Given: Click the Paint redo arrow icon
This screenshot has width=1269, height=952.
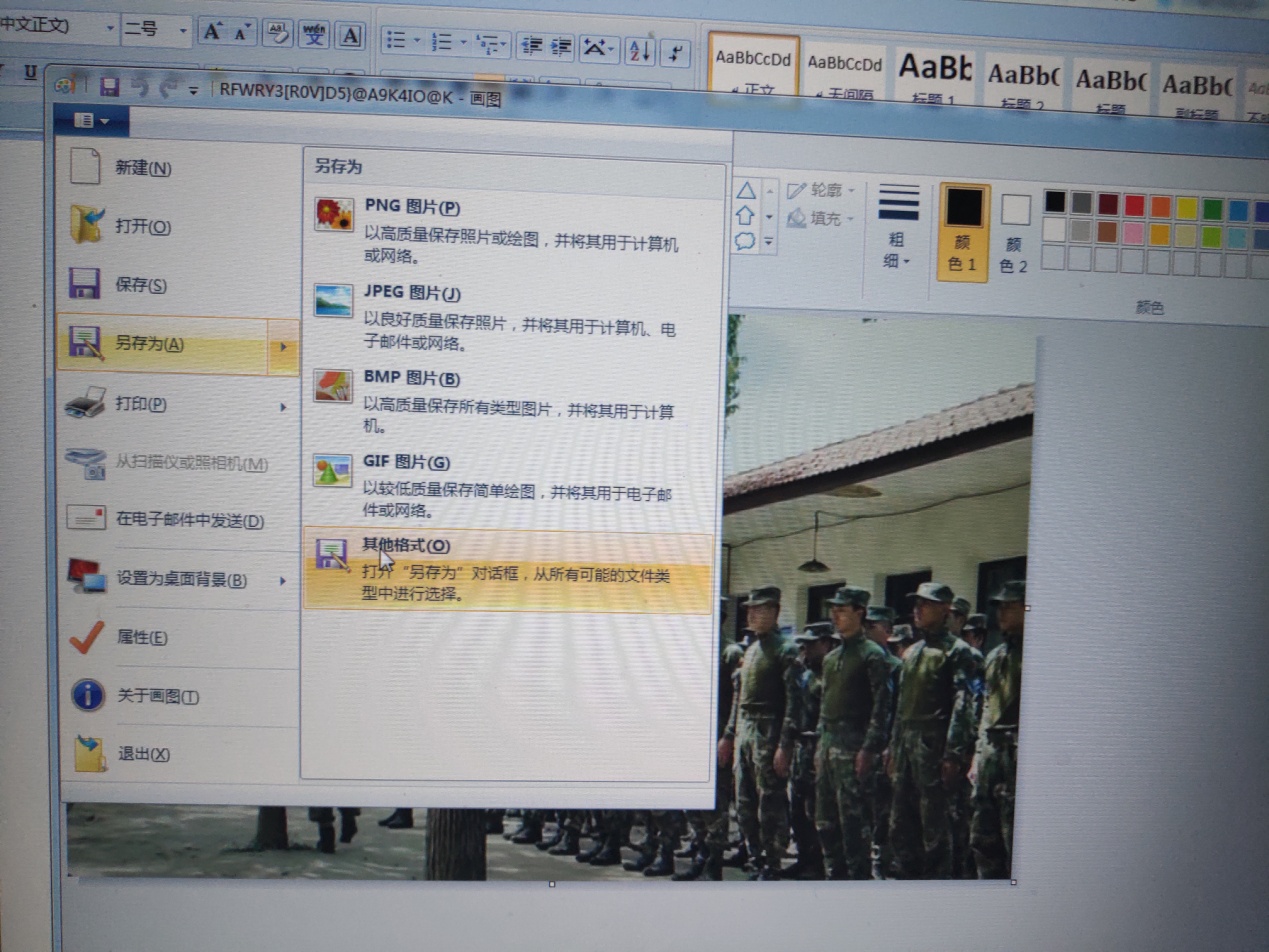Looking at the screenshot, I should click(x=167, y=89).
